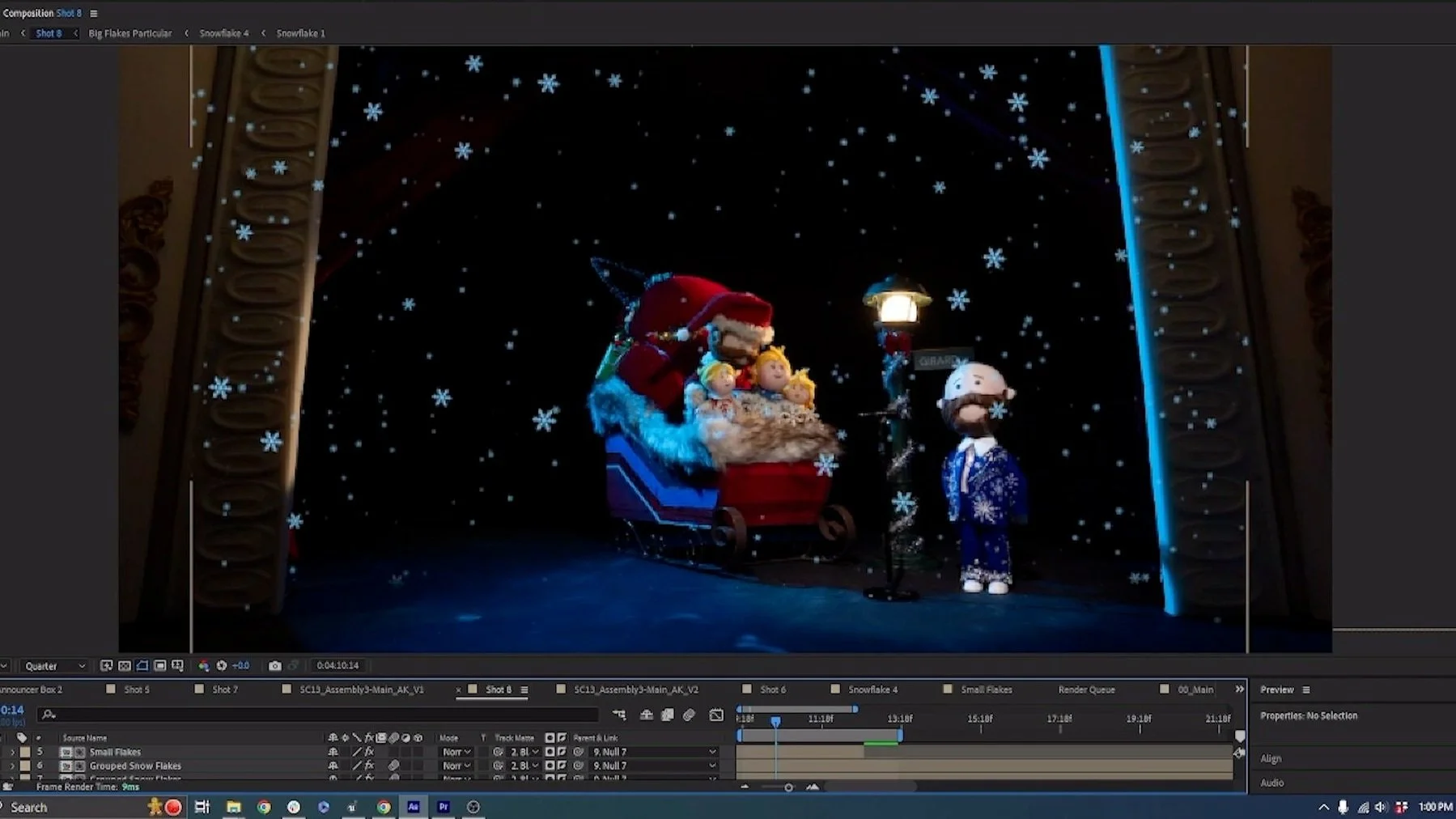Enable motion blur for the composition
1456x819 pixels.
pyautogui.click(x=689, y=715)
